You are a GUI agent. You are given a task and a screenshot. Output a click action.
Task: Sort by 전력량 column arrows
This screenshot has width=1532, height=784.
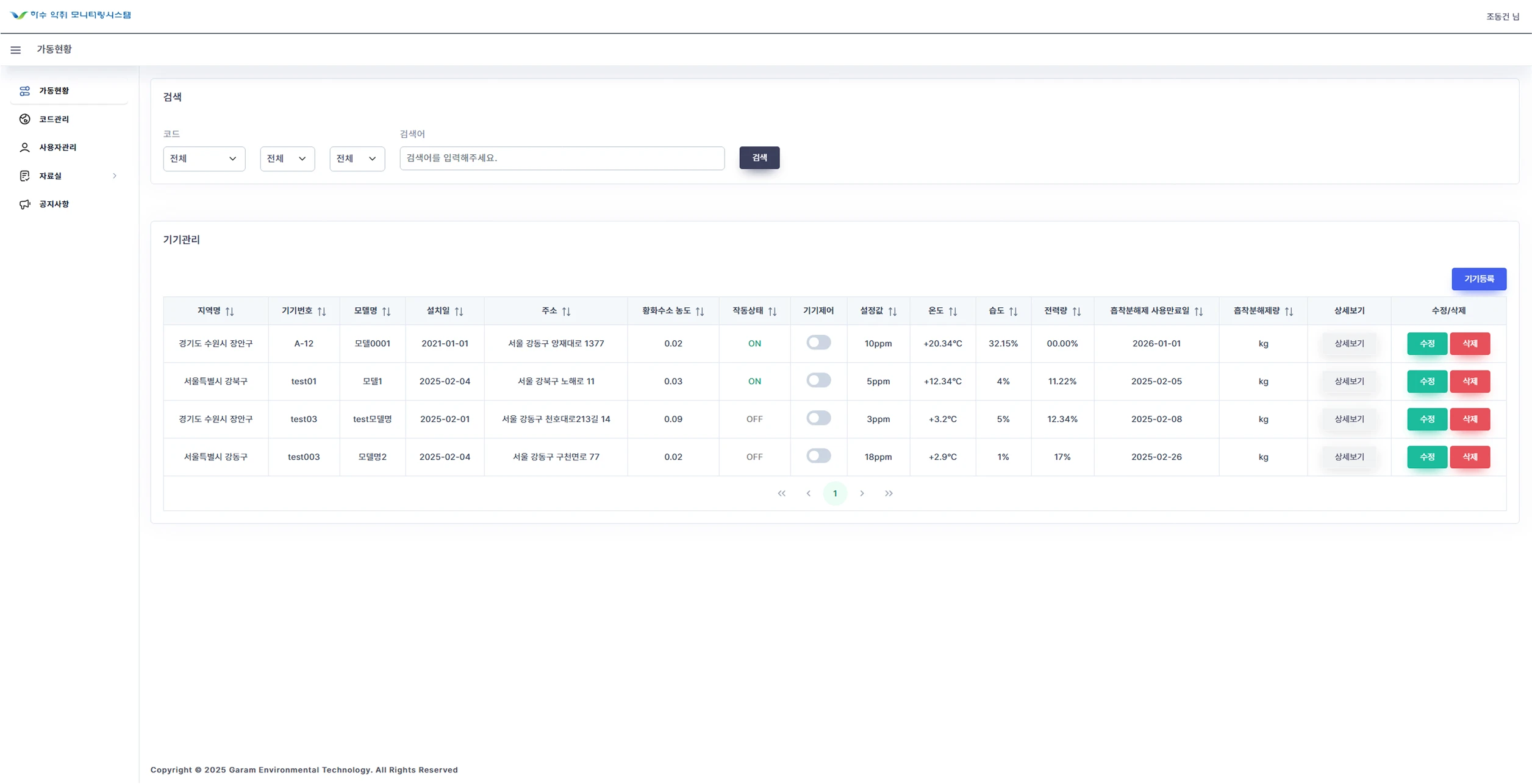tap(1076, 311)
